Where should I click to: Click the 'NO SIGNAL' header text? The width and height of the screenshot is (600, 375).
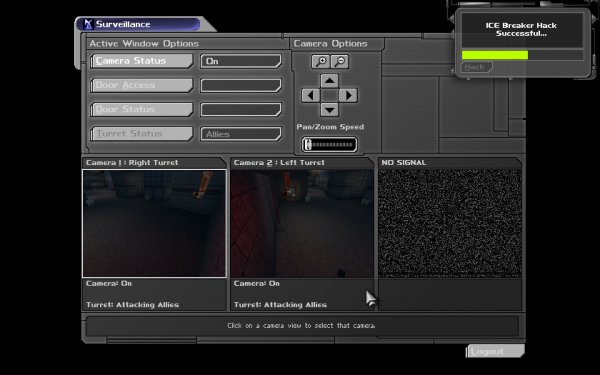point(404,163)
